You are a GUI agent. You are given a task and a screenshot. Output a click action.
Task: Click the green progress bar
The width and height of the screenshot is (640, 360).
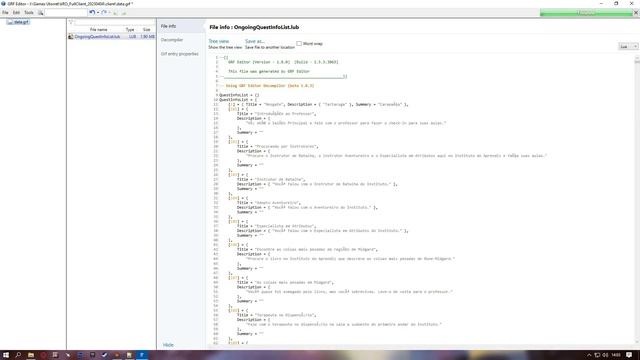point(586,13)
